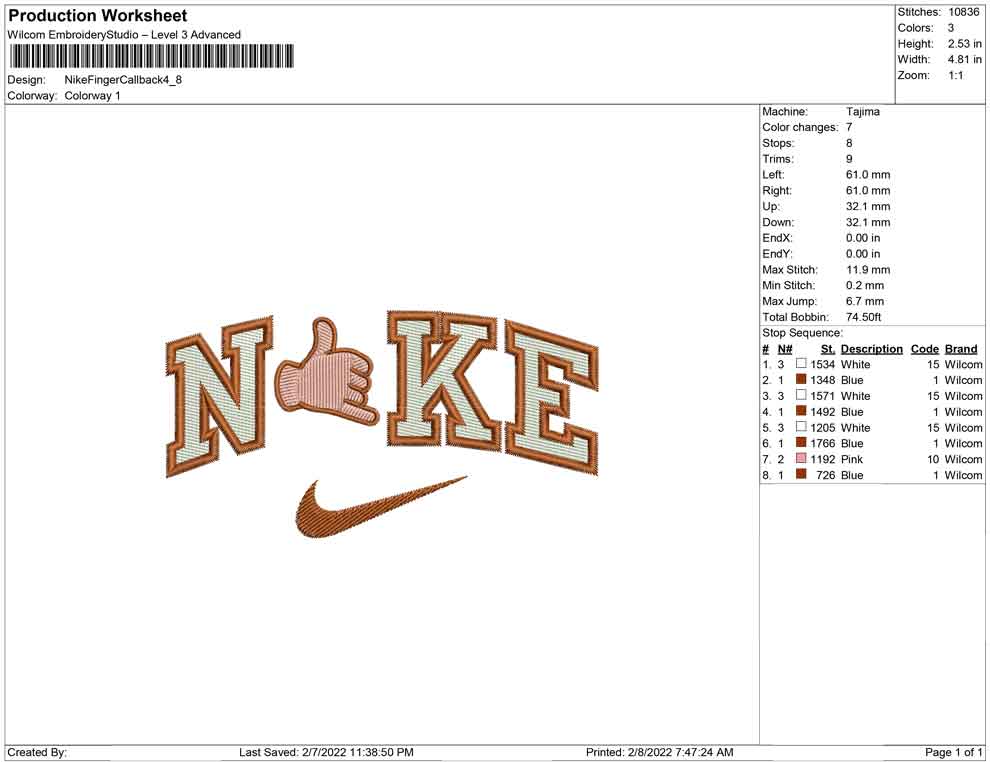Click the barcode under the worksheet title

152,56
